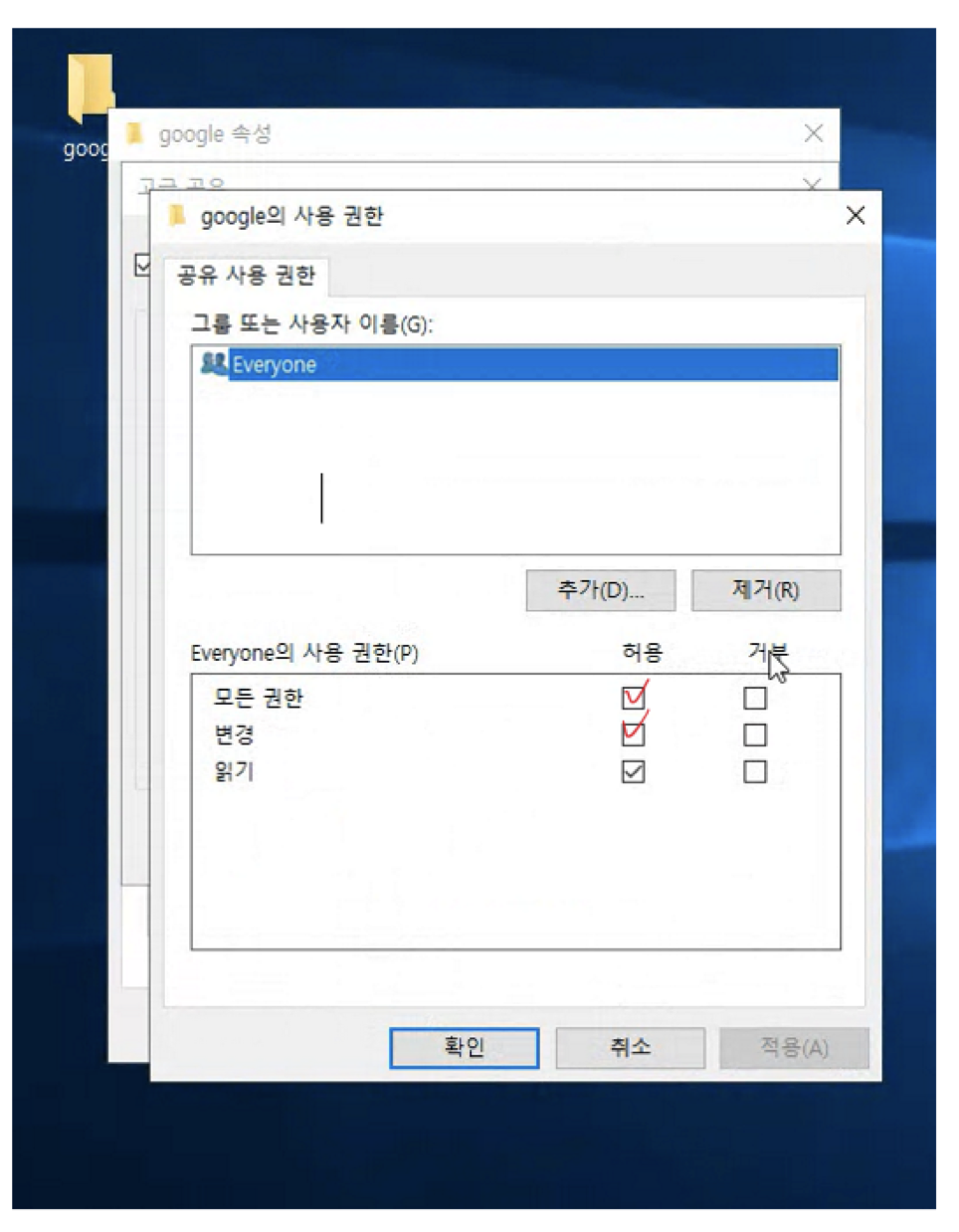Click the 적용(A) button
The image size is (959, 1232).
[x=795, y=1048]
